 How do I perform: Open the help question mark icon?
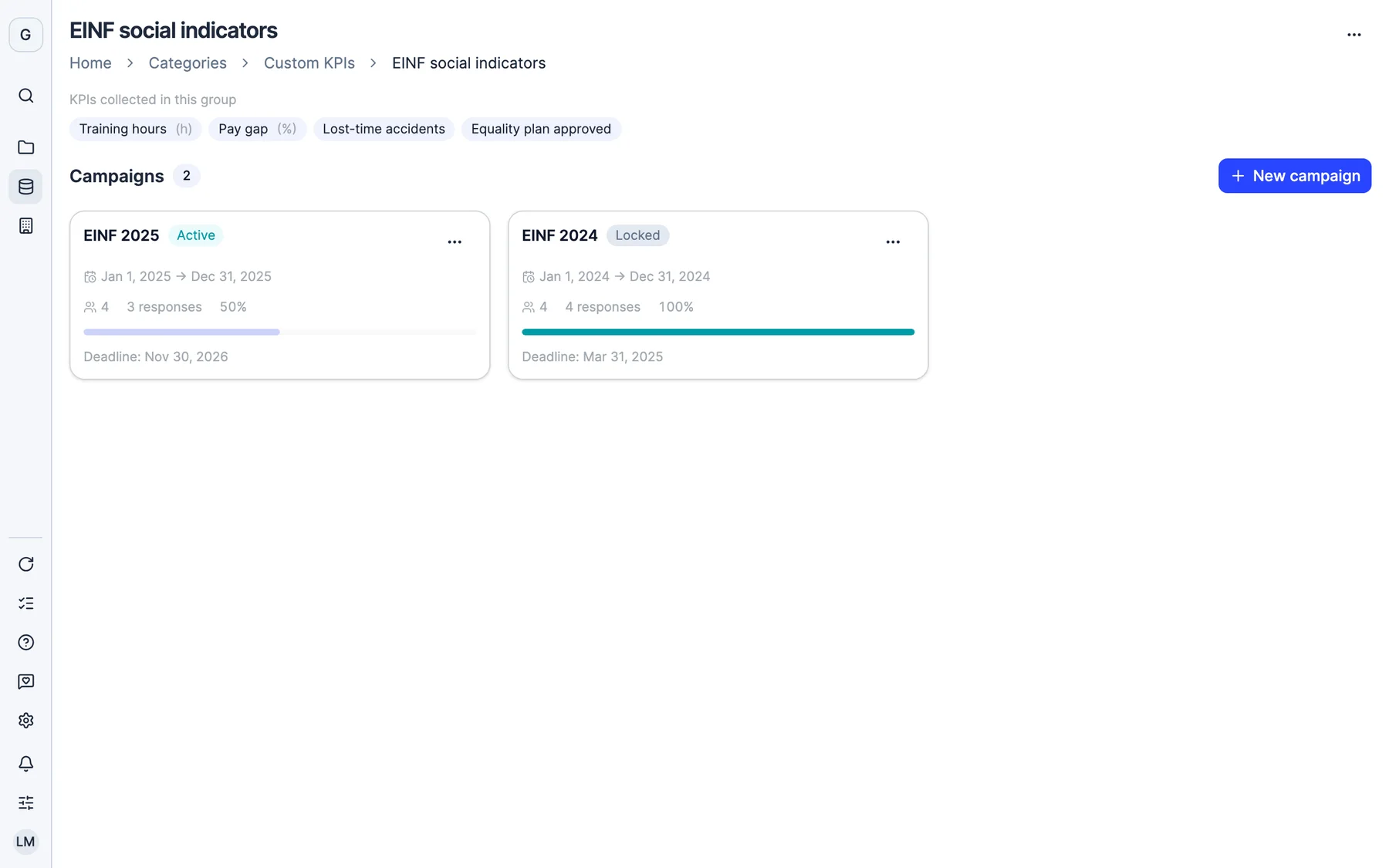pyautogui.click(x=25, y=643)
